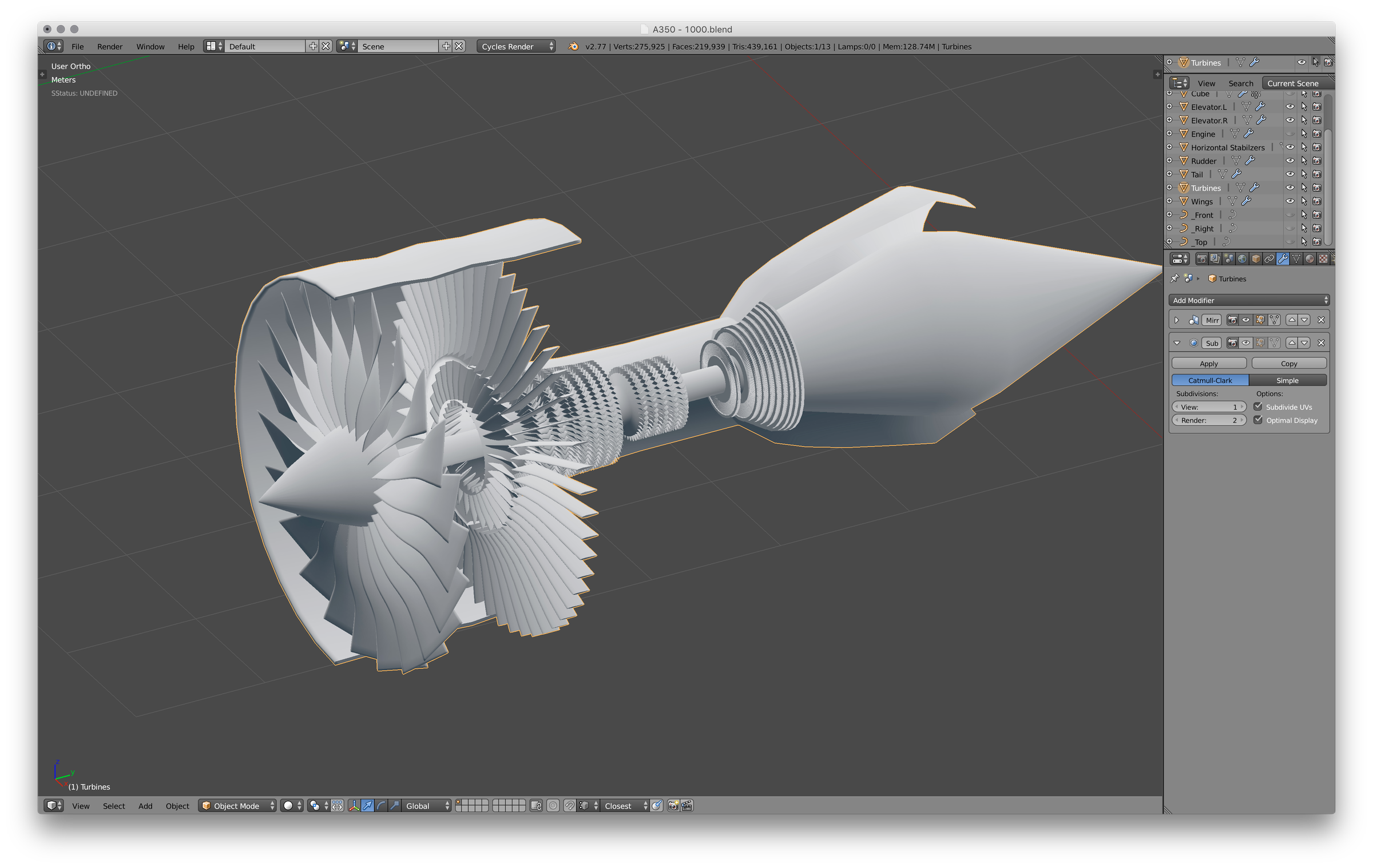The width and height of the screenshot is (1373, 868).
Task: Hide the Wings object in the outliner
Action: coord(1290,201)
